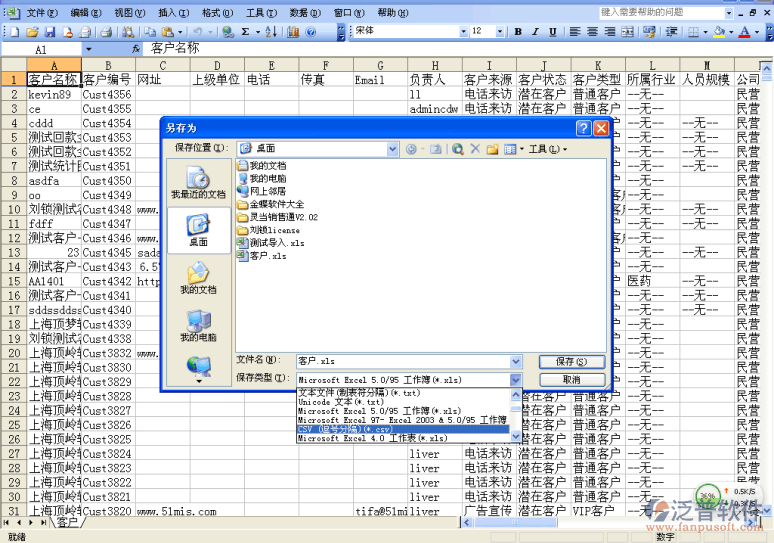Toggle Underline formatting in Excel toolbar
This screenshot has width=774, height=543.
click(555, 32)
